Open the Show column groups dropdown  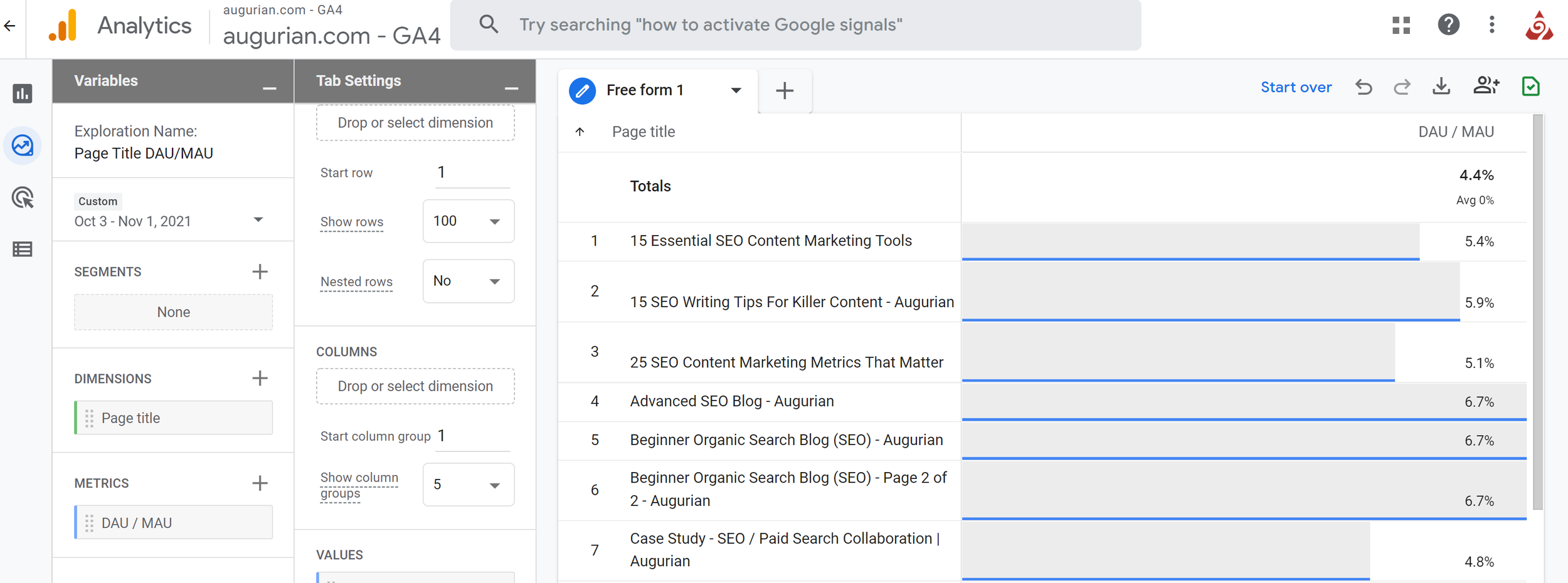469,485
